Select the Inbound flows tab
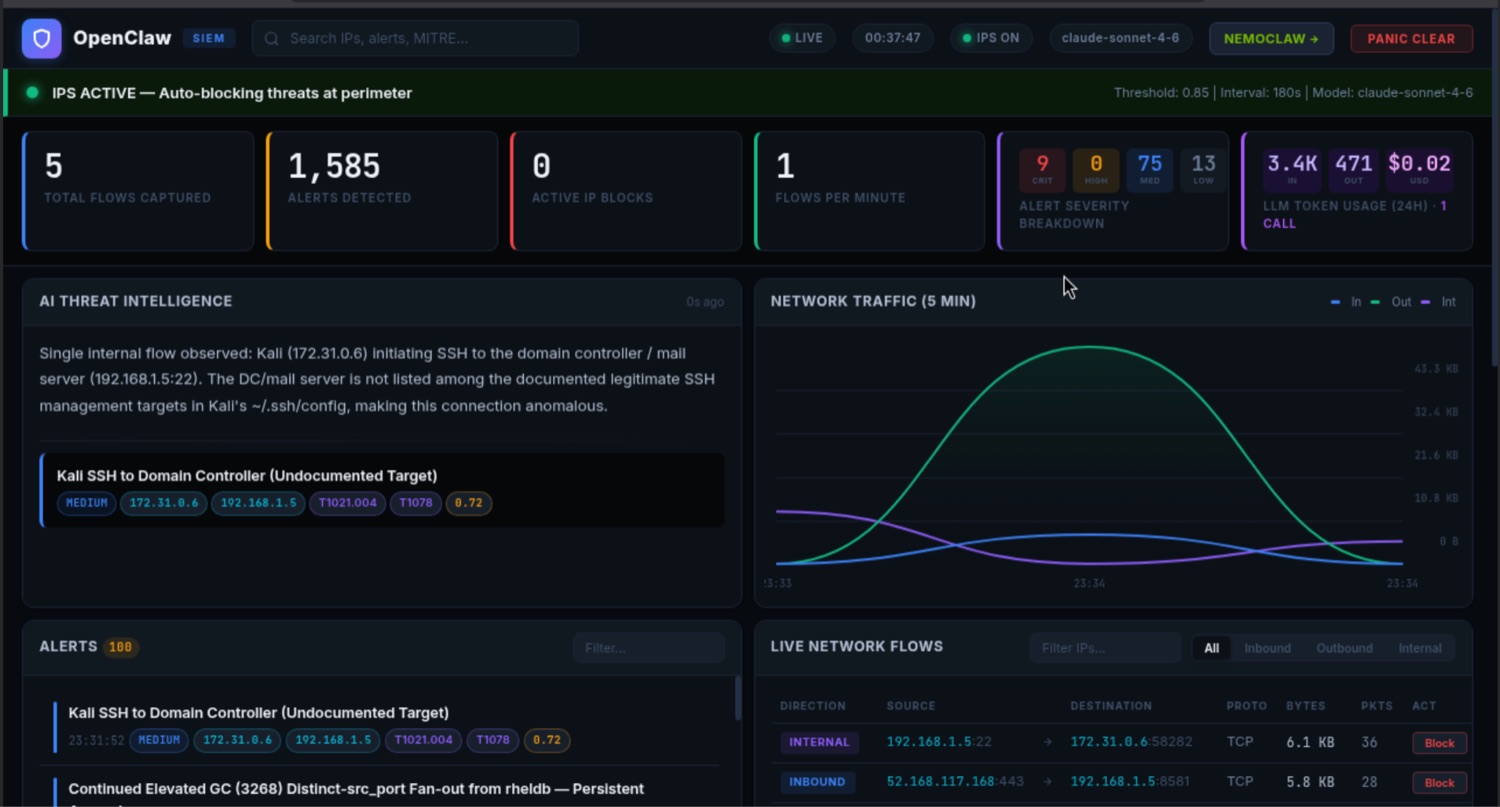Screen dimensions: 1500x807 1267,648
